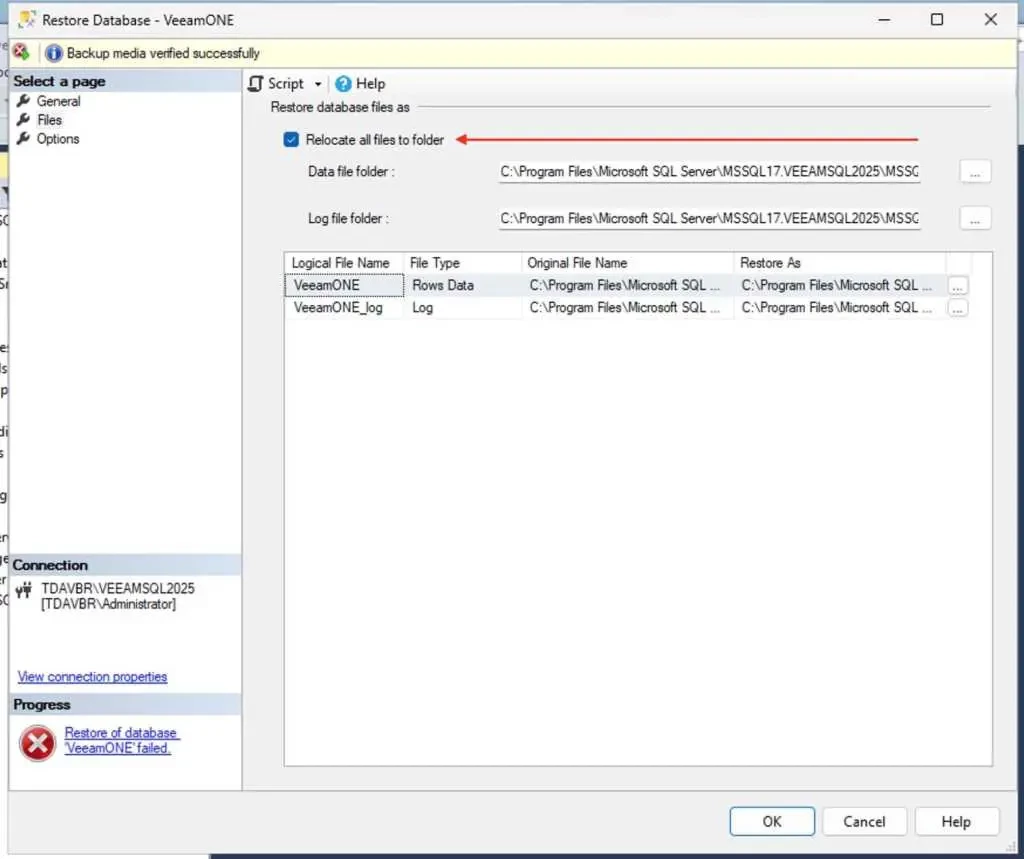Click the Restore As column header
Viewport: 1024px width, 859px height.
pos(840,263)
